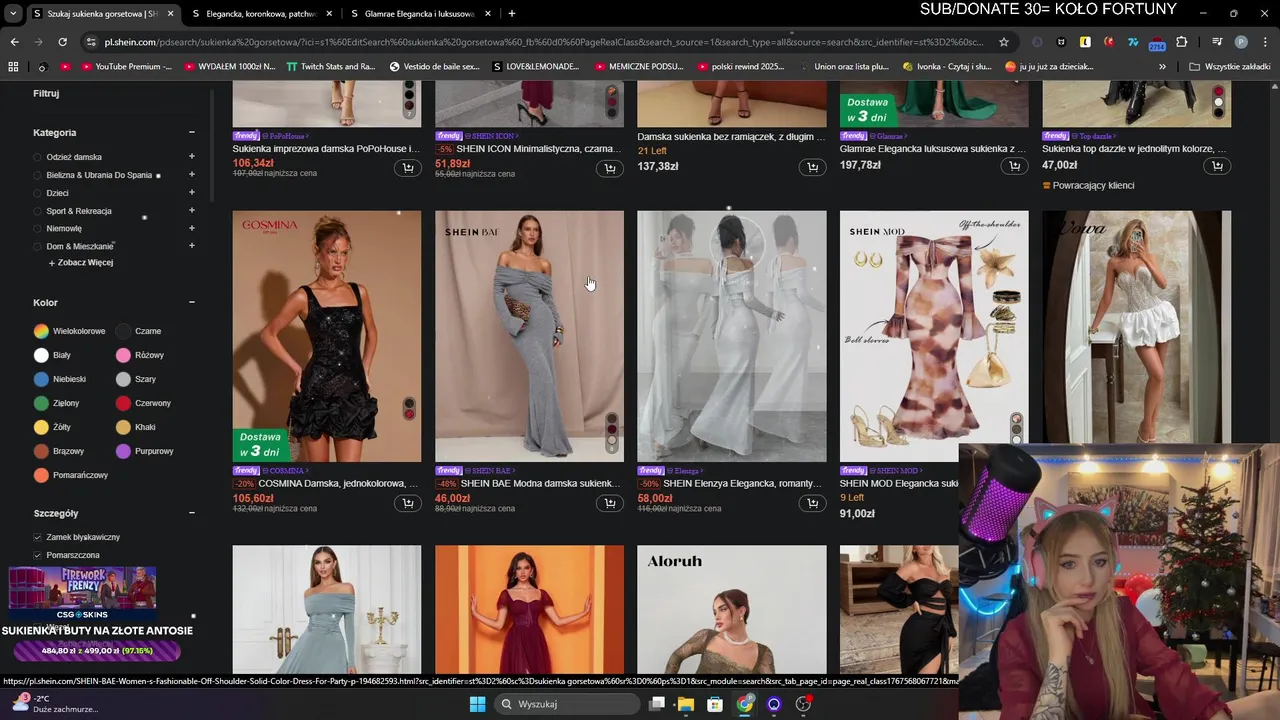Expand the Sport & Rekreacja subcategories
The width and height of the screenshot is (1280, 720).
click(191, 211)
